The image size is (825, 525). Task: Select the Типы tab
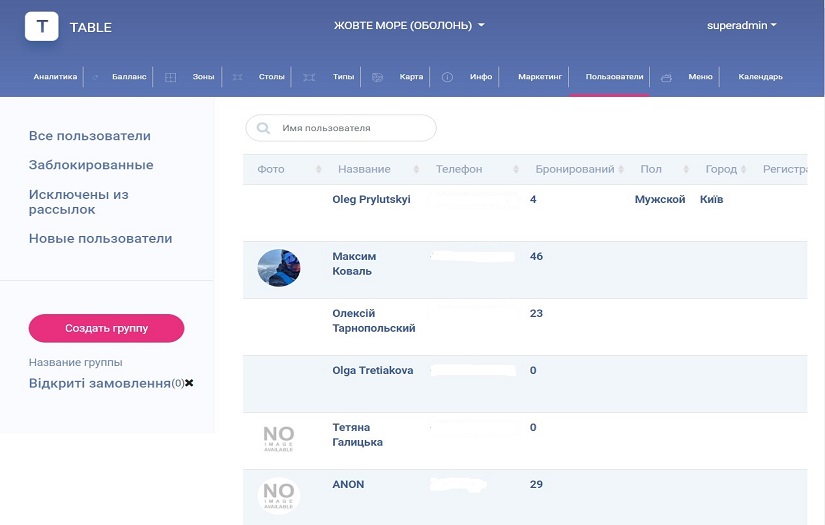coord(343,77)
